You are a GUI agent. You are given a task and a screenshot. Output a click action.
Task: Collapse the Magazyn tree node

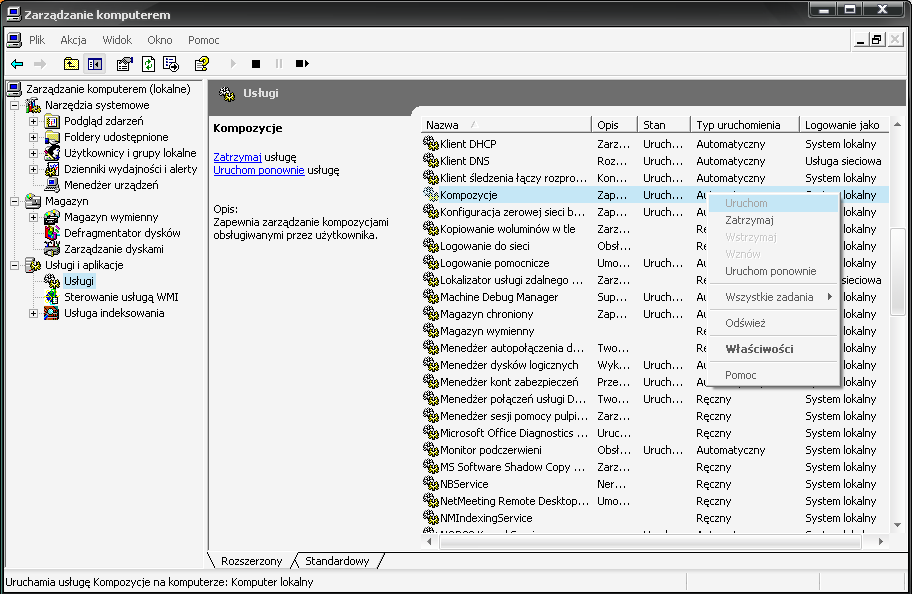14,201
